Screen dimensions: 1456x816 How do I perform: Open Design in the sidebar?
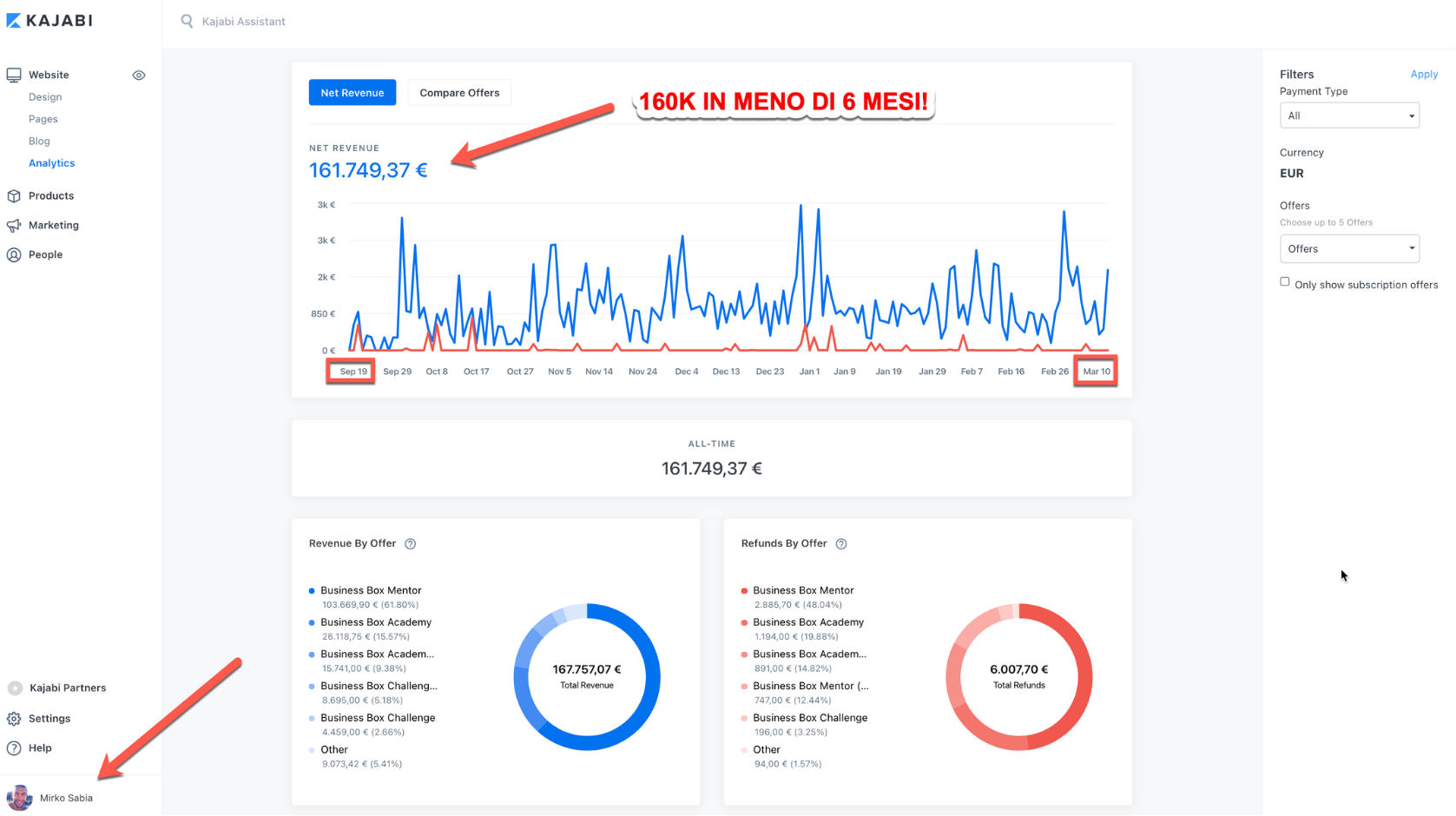pos(45,97)
